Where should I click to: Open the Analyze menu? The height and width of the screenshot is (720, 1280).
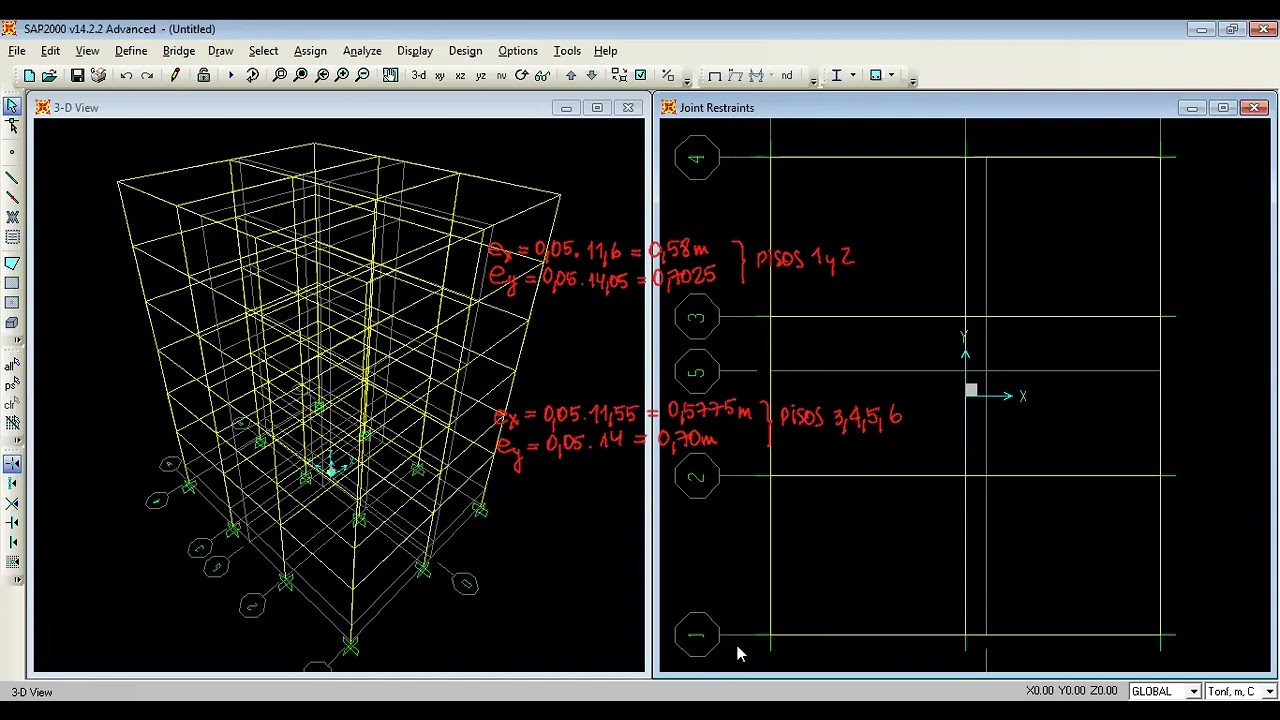click(362, 51)
